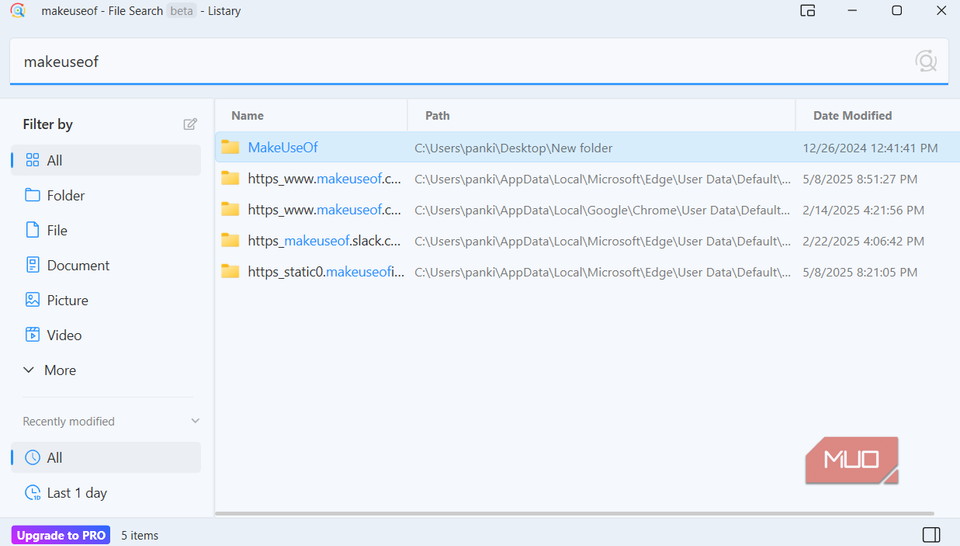
Task: Collapse the Recently modified section chevron
Action: 195,421
